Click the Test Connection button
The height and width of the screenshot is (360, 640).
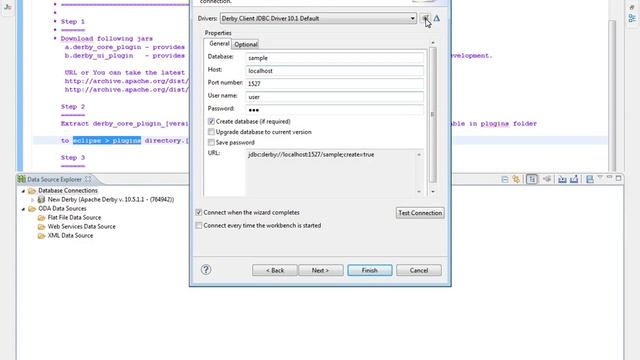[420, 213]
